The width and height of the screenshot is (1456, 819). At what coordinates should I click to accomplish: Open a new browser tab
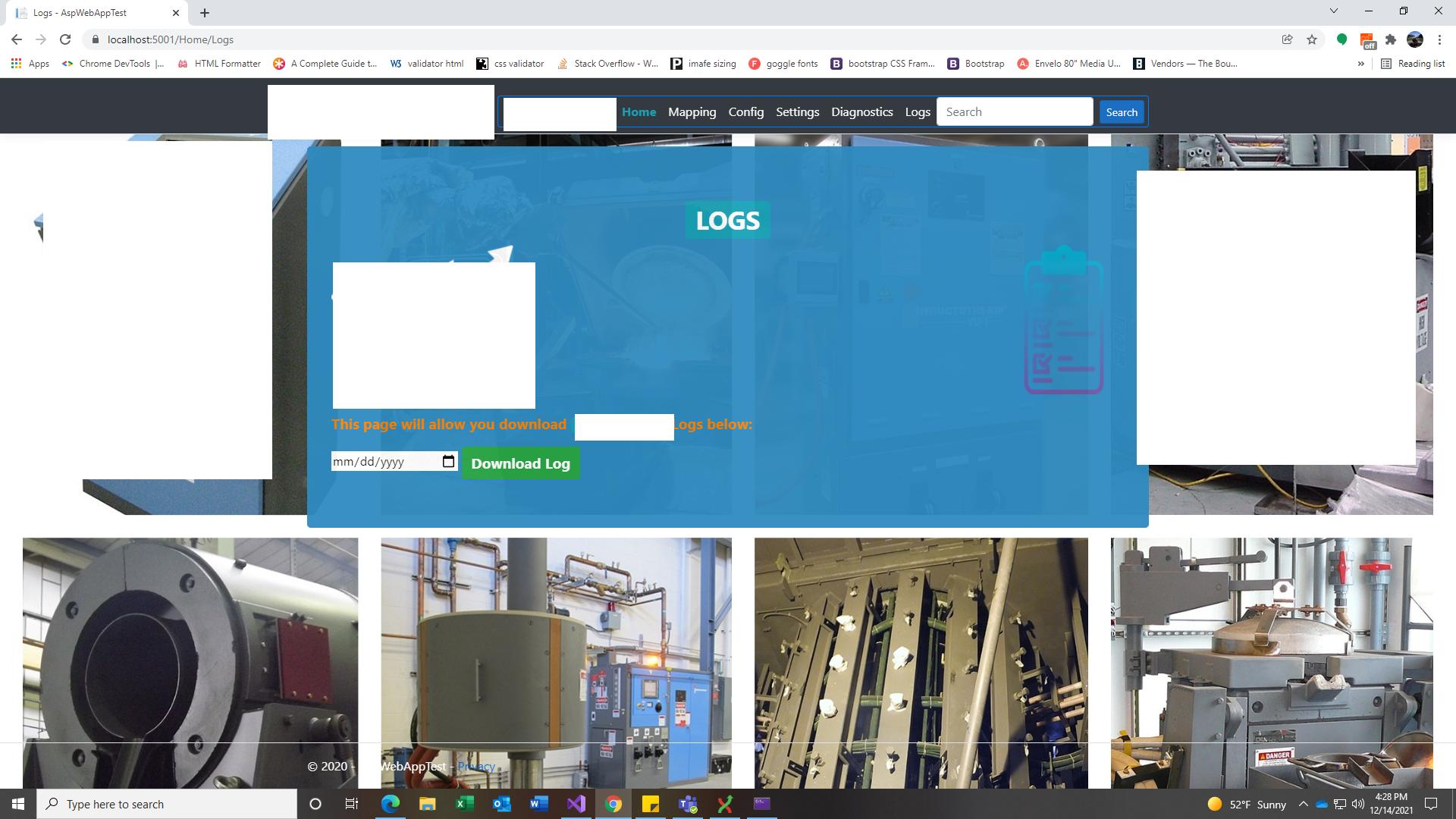coord(205,12)
